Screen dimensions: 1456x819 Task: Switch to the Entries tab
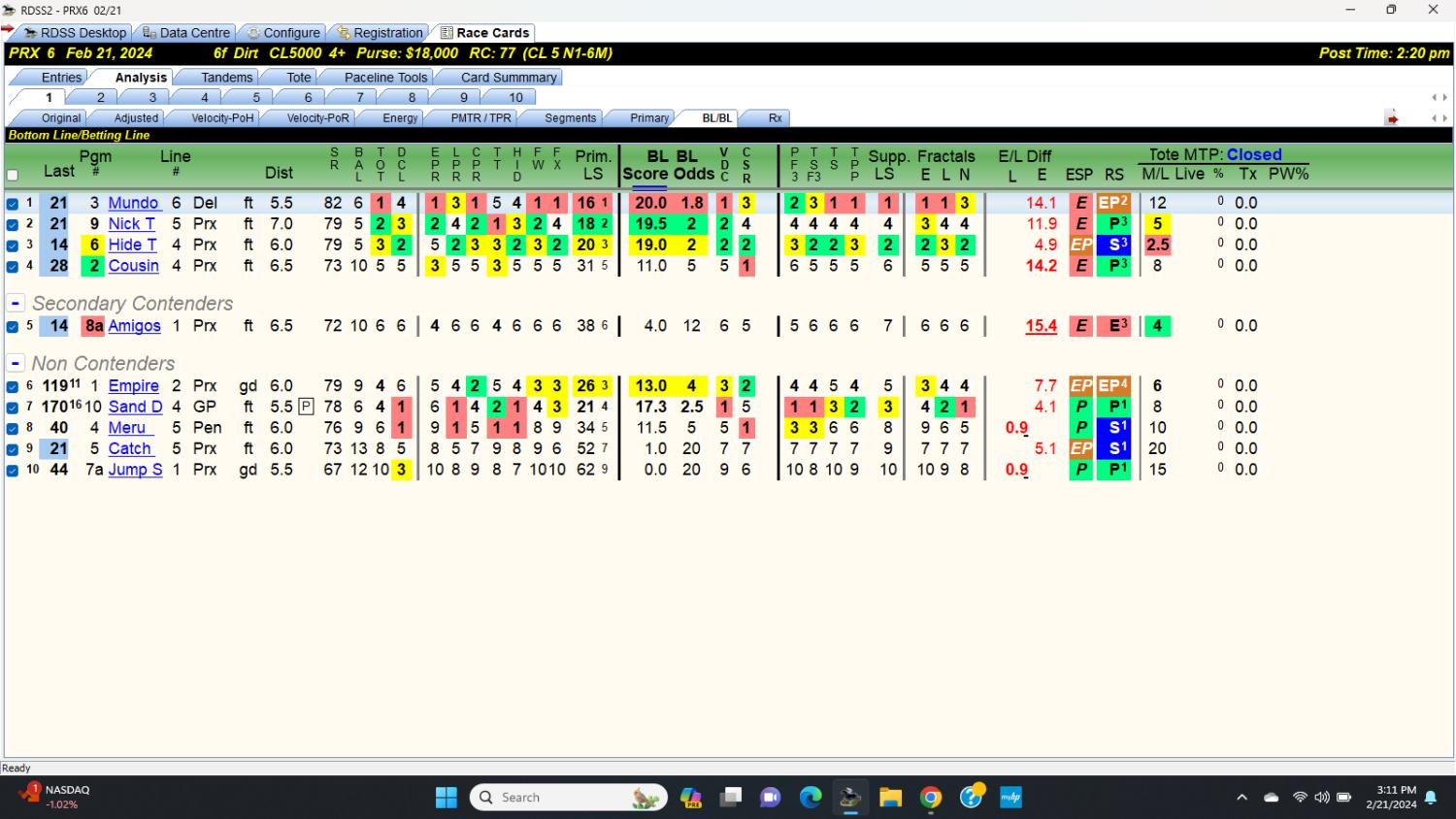coord(61,77)
